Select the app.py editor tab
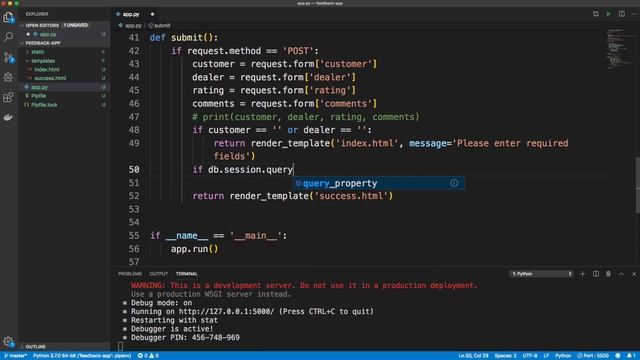Viewport: 640px width, 360px height. tap(131, 14)
